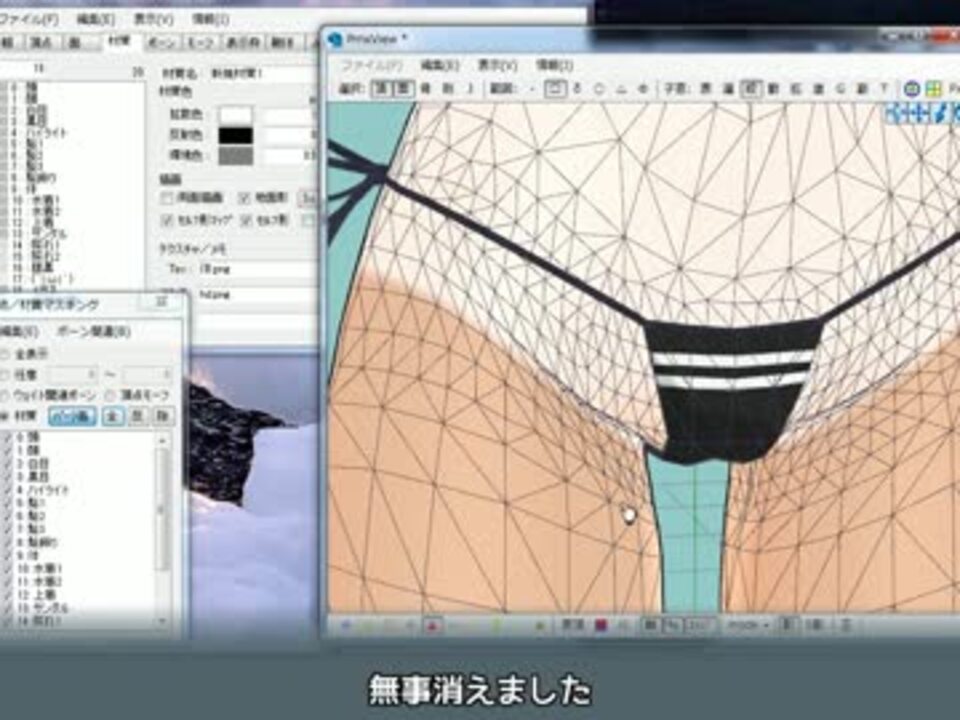The height and width of the screenshot is (720, 960).
Task: Click 除 button in masking window
Action: click(x=162, y=416)
